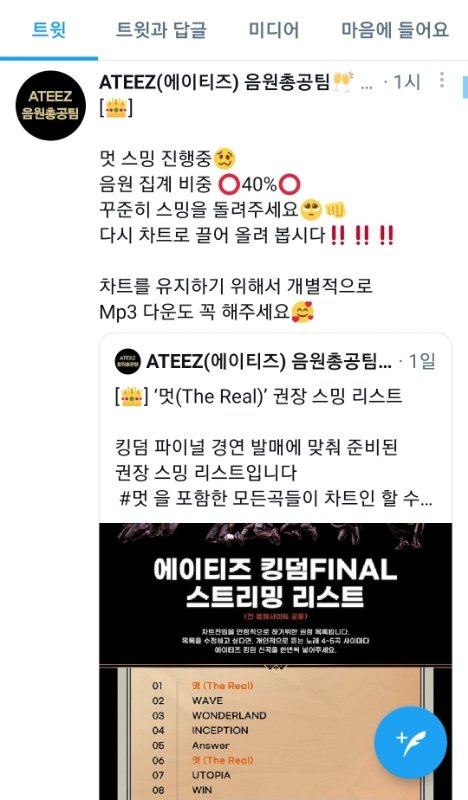Tap the compose tweet feather button

[410, 743]
